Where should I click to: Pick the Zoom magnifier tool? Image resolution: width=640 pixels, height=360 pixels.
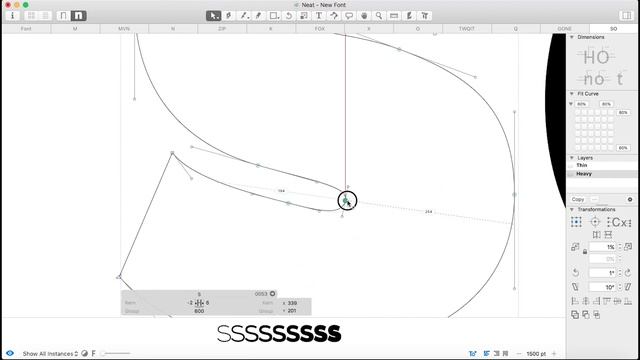[x=379, y=16]
